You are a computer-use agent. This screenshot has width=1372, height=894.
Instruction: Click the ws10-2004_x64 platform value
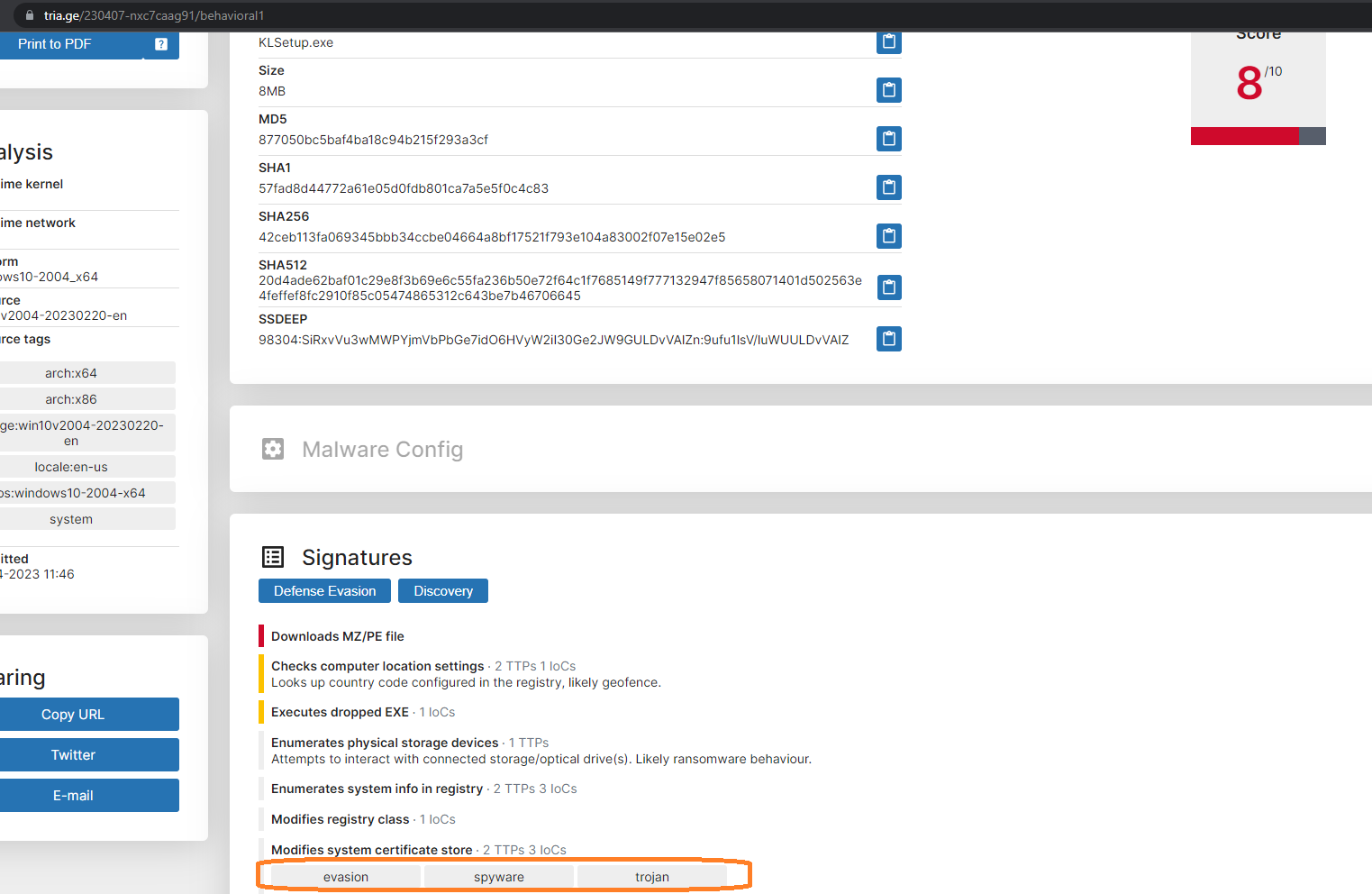pyautogui.click(x=49, y=277)
